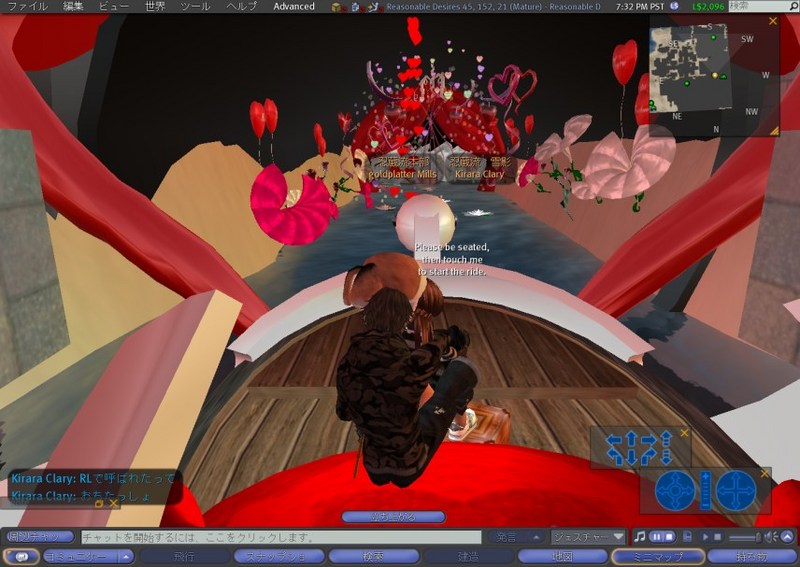Pause the music stream
The height and width of the screenshot is (567, 800).
(x=657, y=537)
